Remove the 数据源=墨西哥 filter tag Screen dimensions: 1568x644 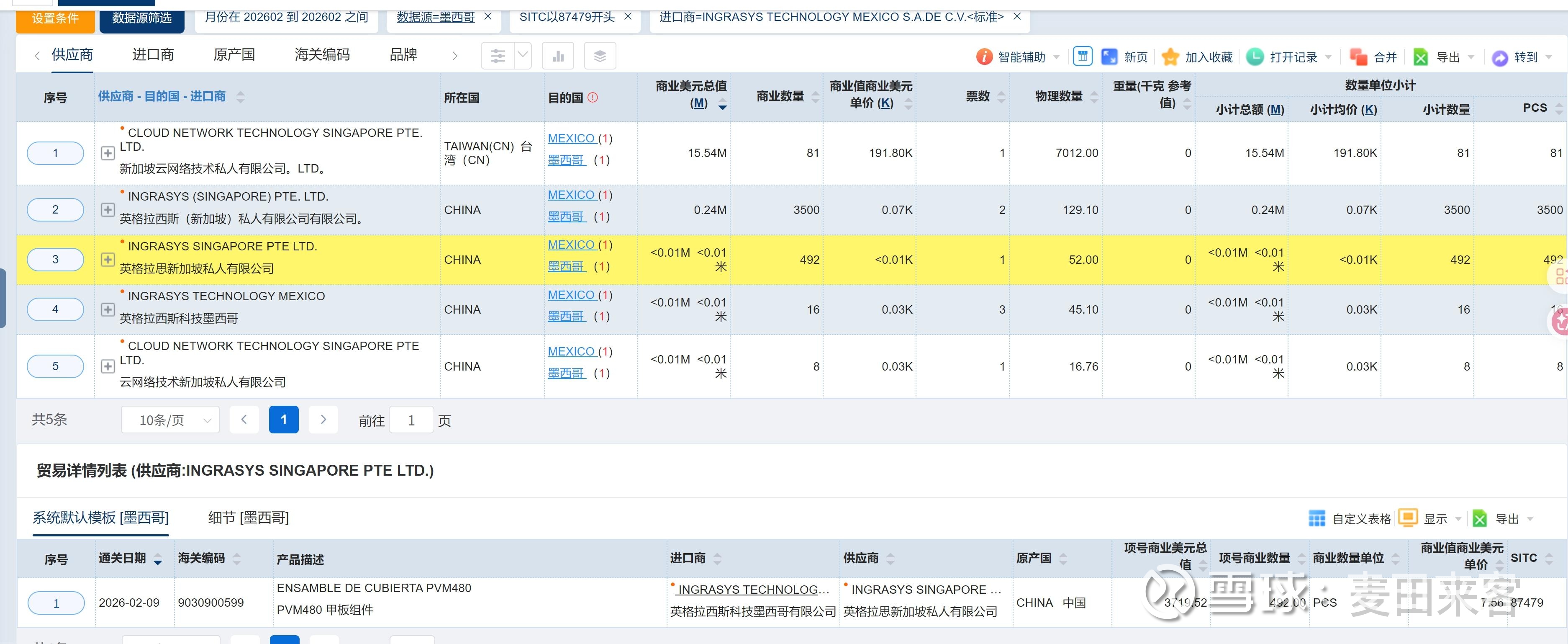click(x=488, y=17)
